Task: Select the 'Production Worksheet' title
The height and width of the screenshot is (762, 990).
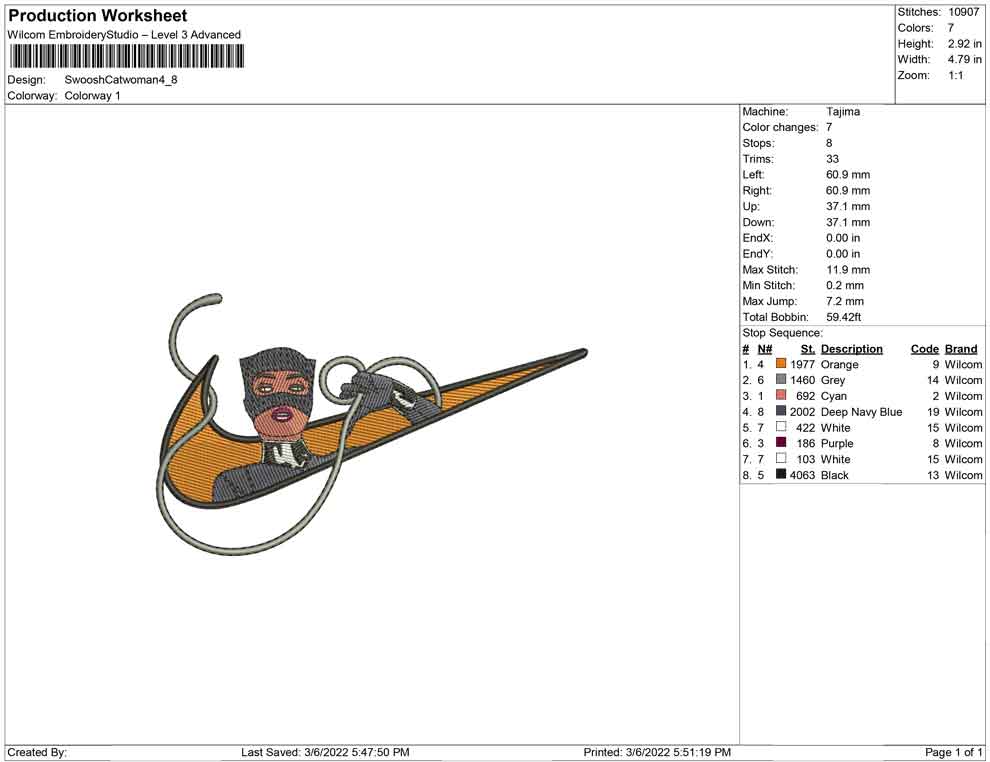Action: pyautogui.click(x=98, y=16)
